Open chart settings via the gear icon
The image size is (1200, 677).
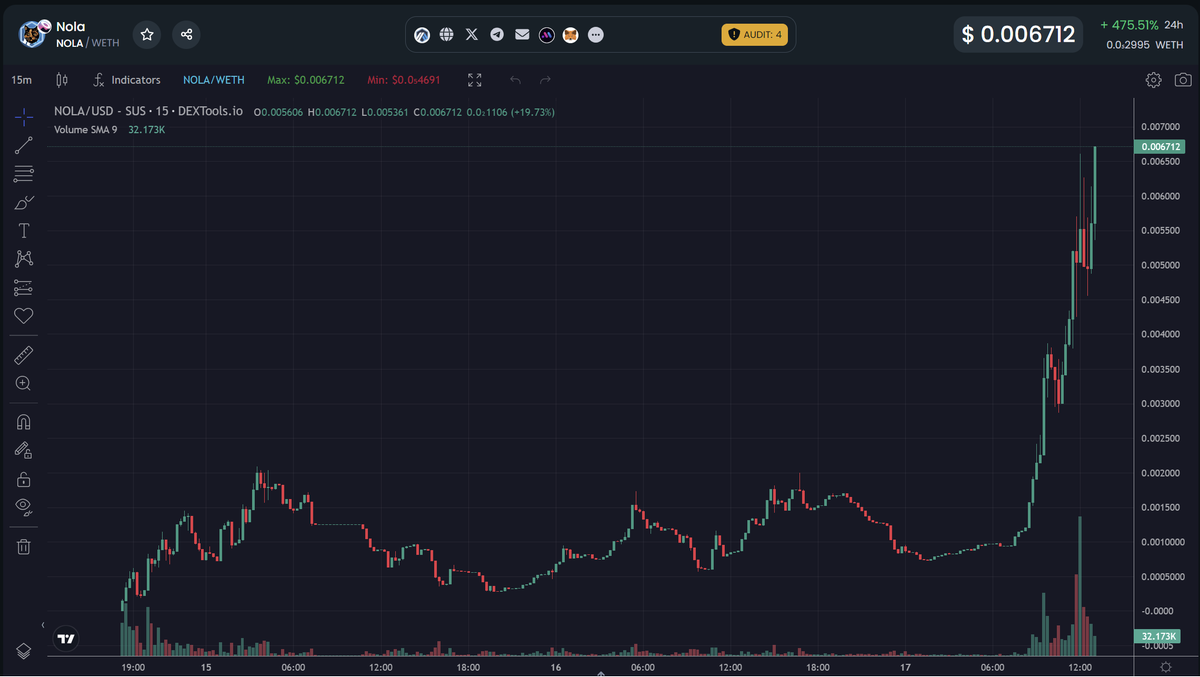coord(1153,79)
